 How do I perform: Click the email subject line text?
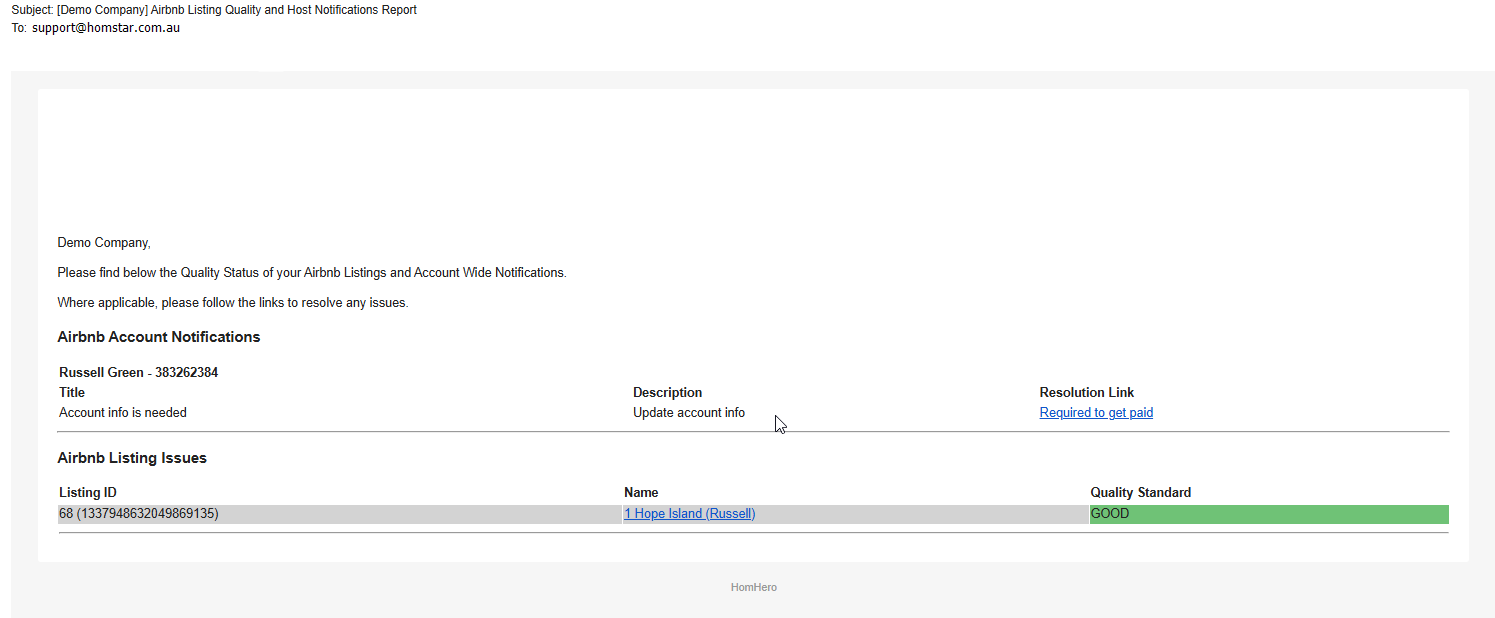coord(236,10)
